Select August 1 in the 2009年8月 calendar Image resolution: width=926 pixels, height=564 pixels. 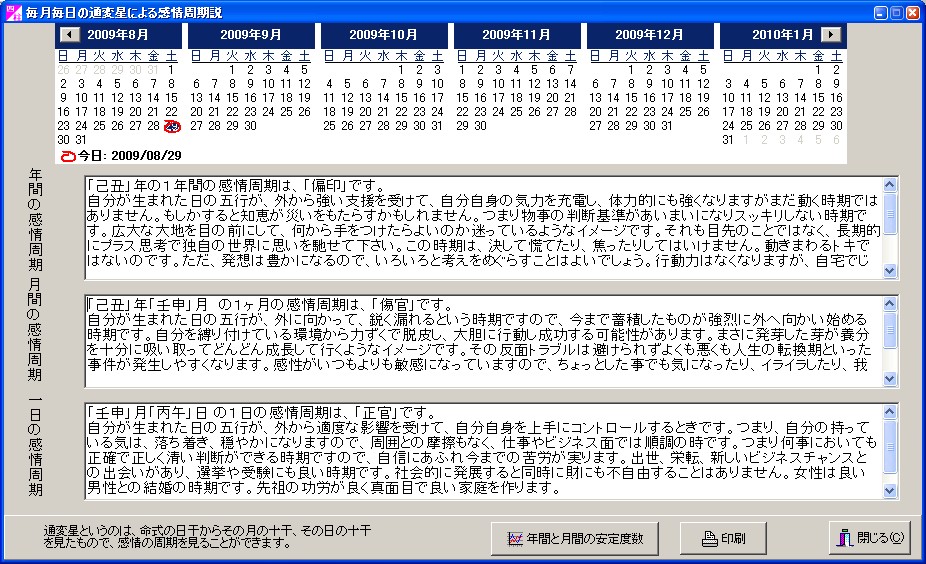(171, 70)
